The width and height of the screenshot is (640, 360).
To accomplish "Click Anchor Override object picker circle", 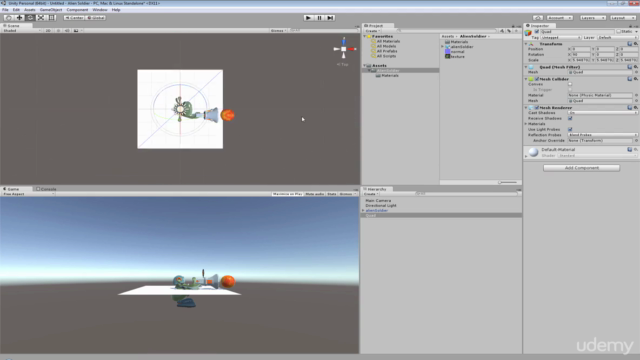I will pos(636,140).
